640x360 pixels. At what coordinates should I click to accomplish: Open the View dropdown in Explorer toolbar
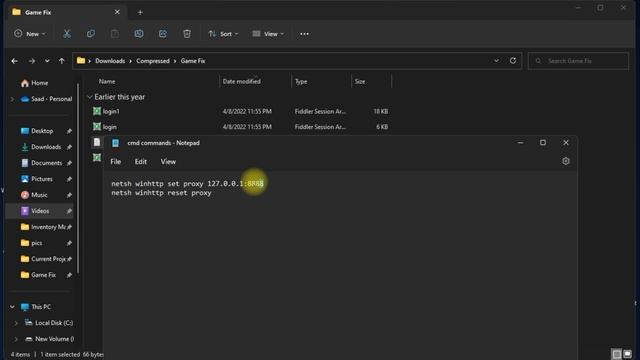(268, 34)
